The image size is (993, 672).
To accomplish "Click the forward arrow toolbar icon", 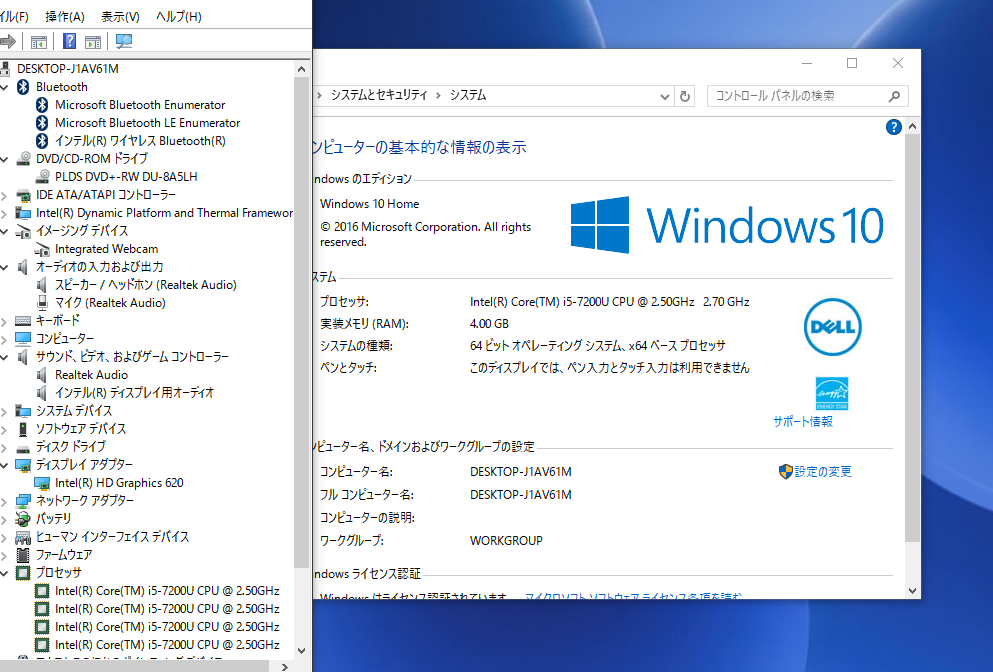I will tap(8, 42).
